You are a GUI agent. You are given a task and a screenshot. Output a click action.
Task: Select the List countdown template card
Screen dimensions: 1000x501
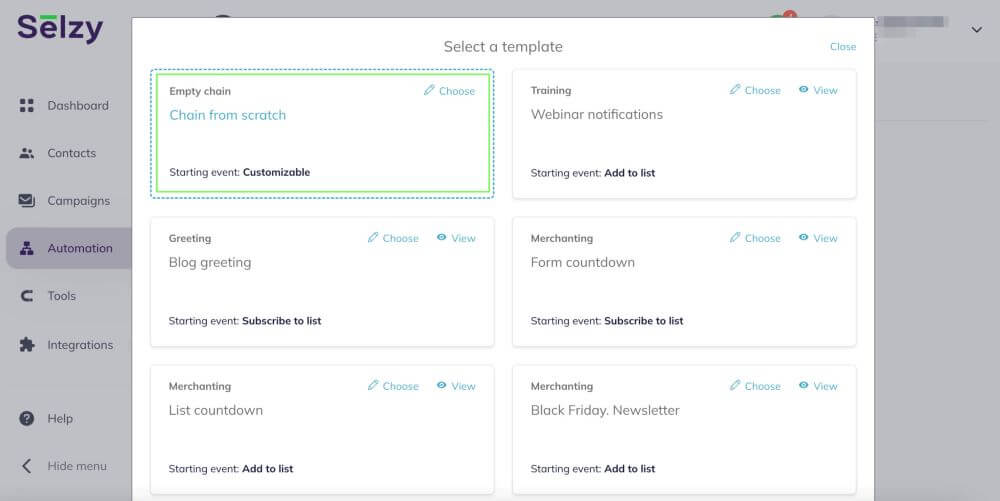click(x=322, y=429)
